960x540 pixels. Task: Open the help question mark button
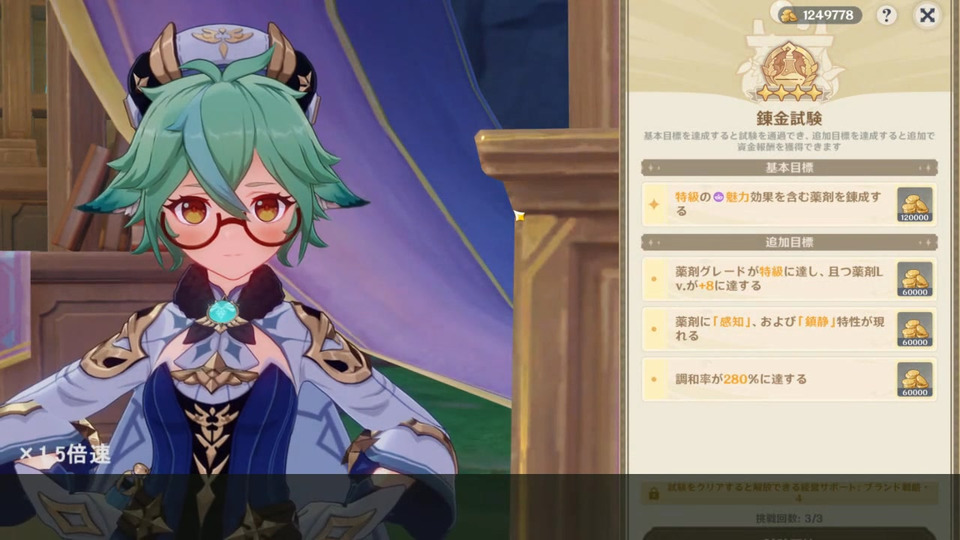coord(886,15)
